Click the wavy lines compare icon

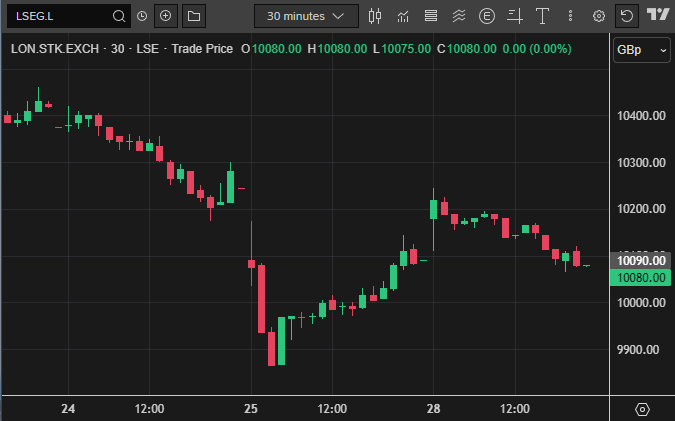tap(459, 16)
